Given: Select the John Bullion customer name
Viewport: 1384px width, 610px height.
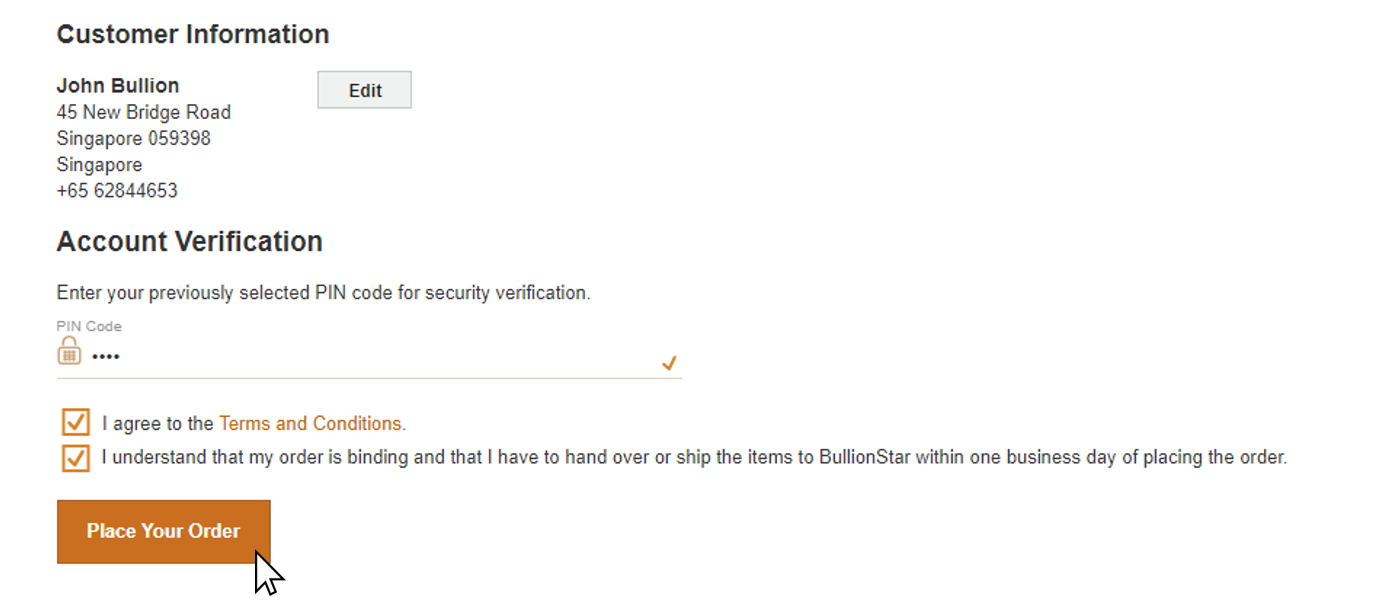Looking at the screenshot, I should pyautogui.click(x=118, y=86).
